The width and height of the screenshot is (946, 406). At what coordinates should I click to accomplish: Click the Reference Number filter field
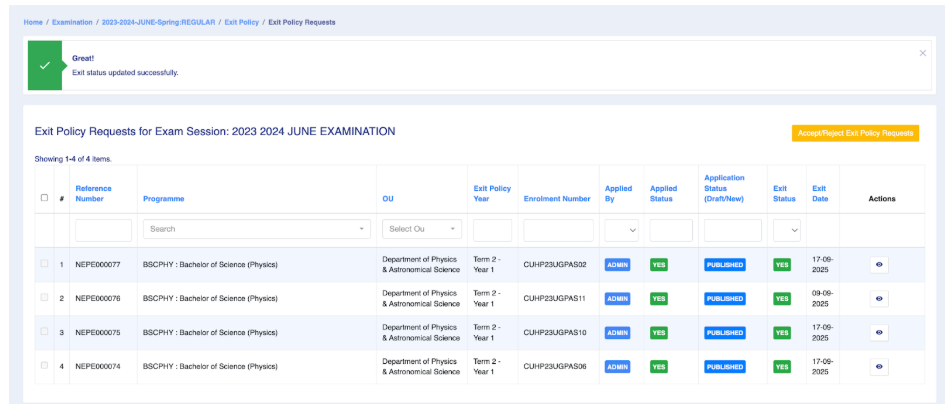(x=103, y=230)
